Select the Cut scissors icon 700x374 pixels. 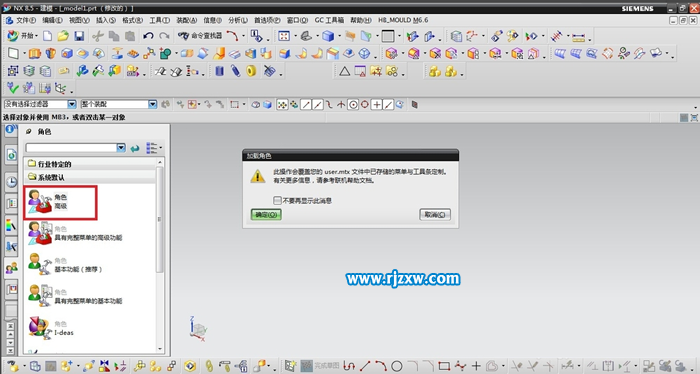[x=98, y=36]
